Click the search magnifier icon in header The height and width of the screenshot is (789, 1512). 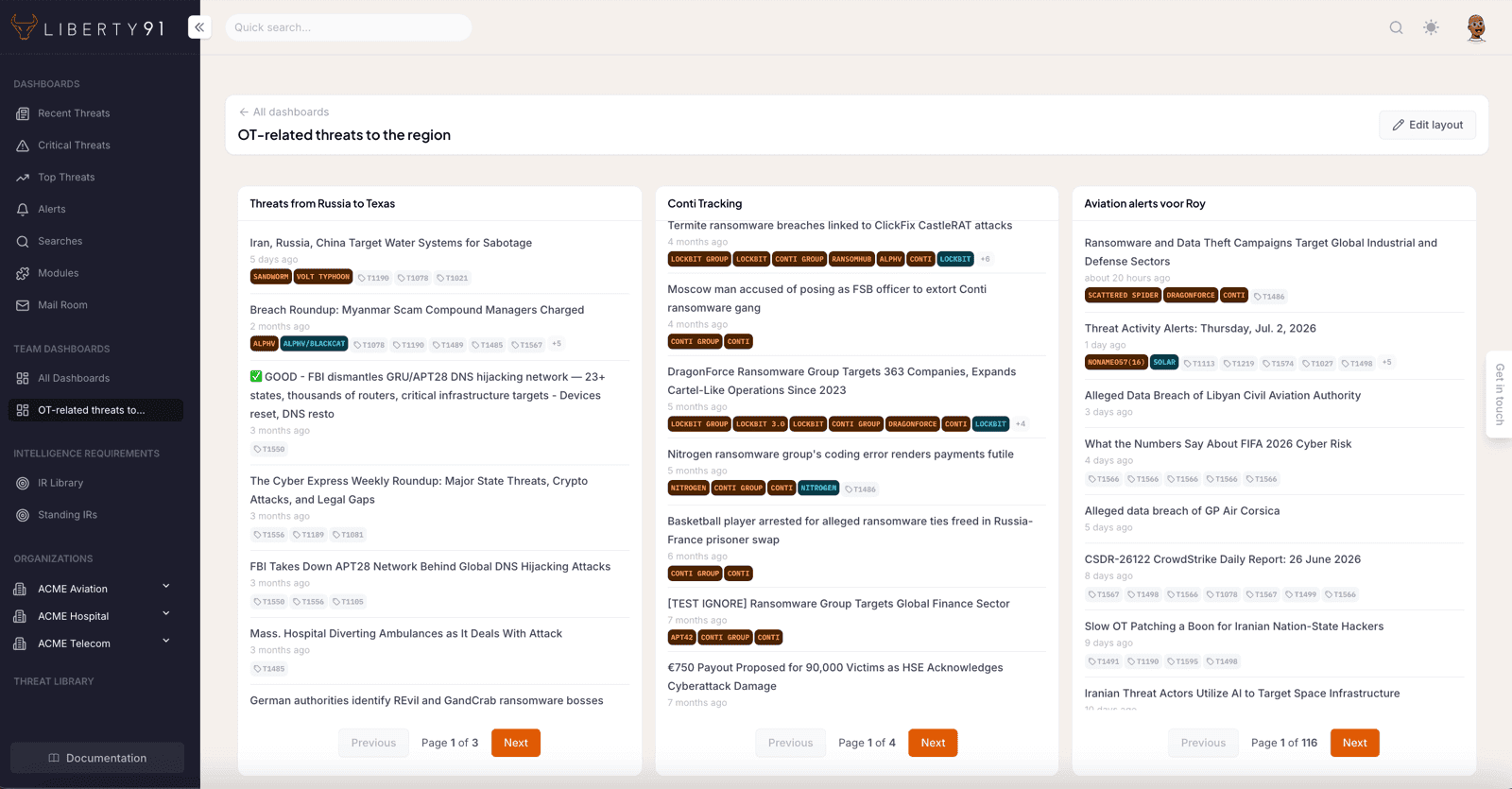point(1396,27)
